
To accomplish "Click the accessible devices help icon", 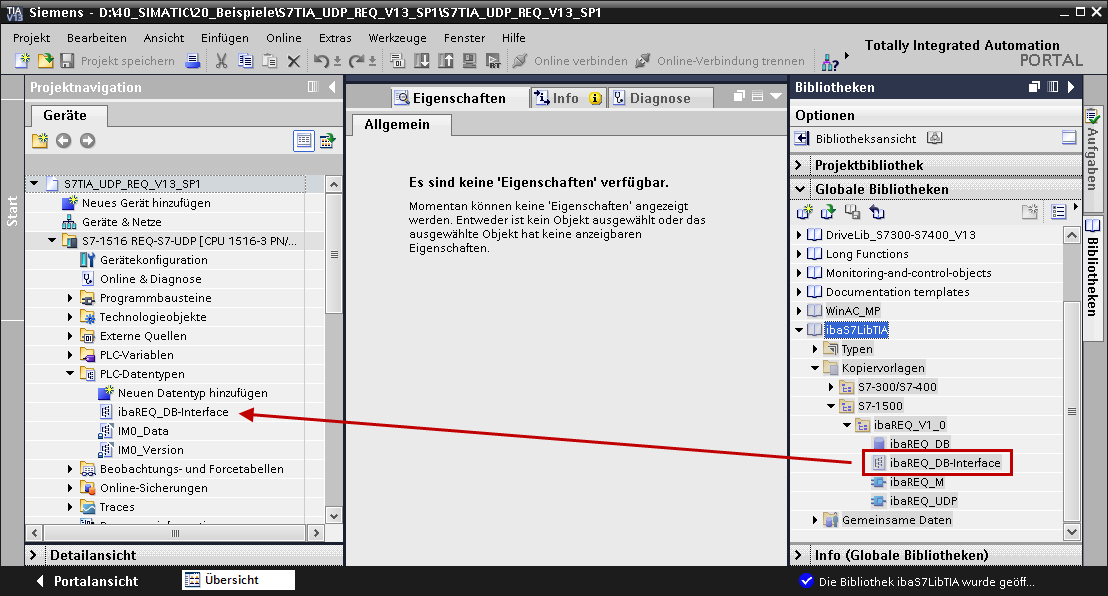I will point(830,62).
